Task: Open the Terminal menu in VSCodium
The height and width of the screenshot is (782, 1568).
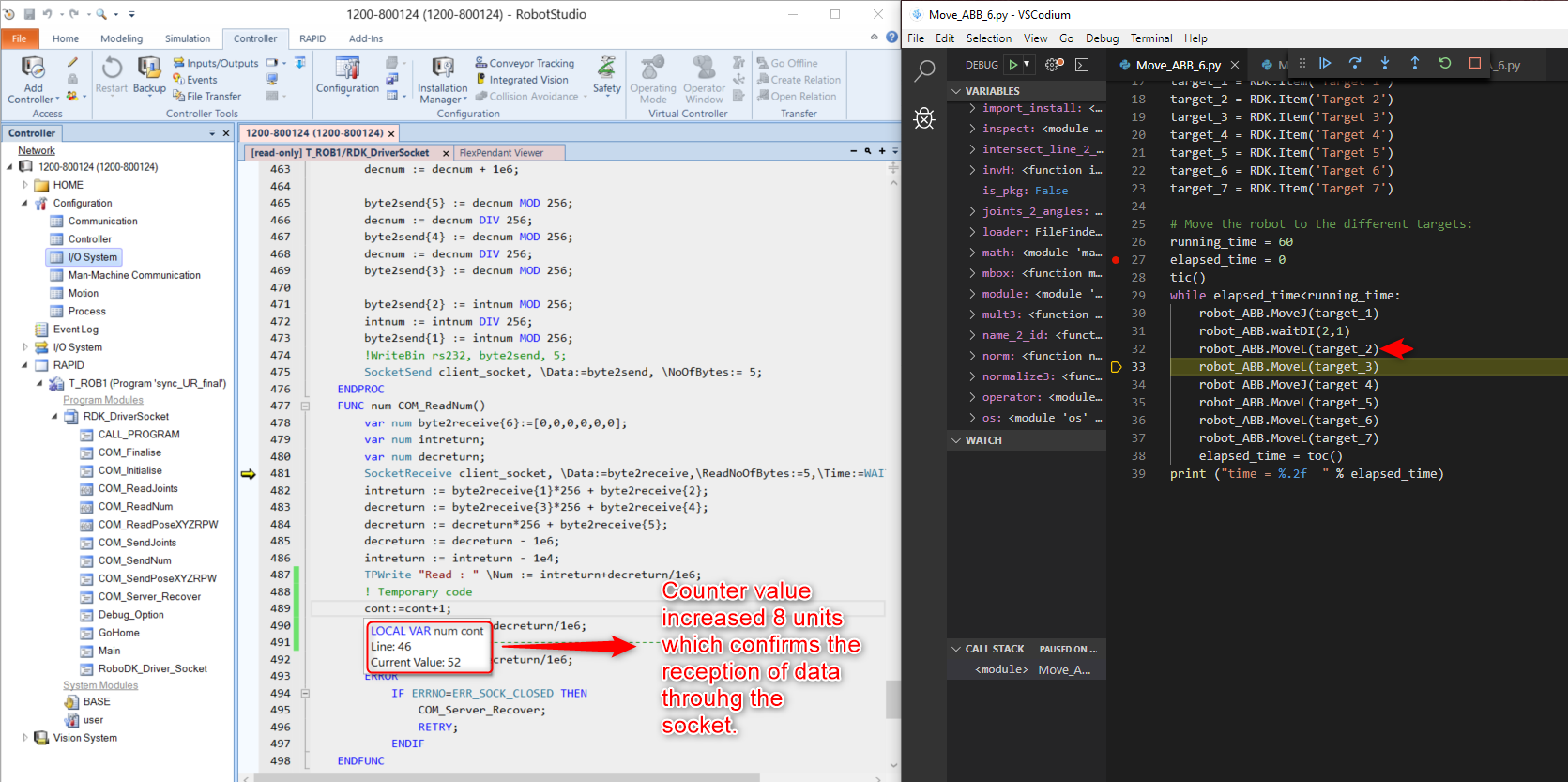Action: point(1150,38)
